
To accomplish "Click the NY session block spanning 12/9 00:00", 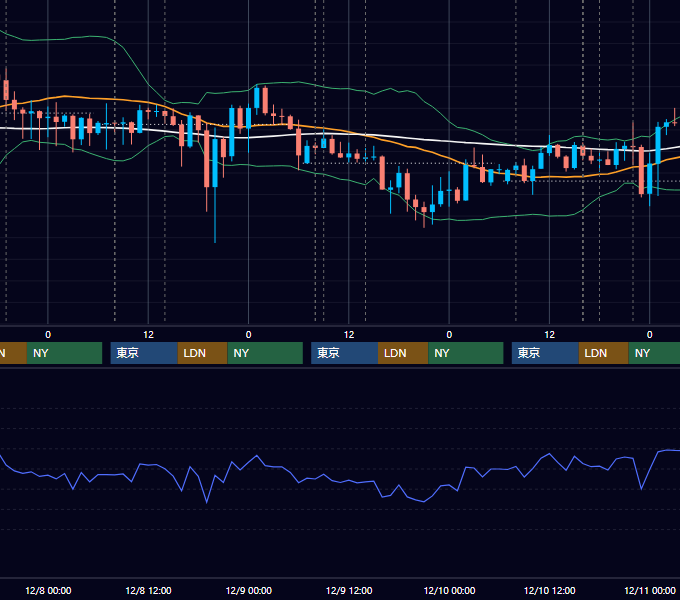I will click(x=265, y=353).
